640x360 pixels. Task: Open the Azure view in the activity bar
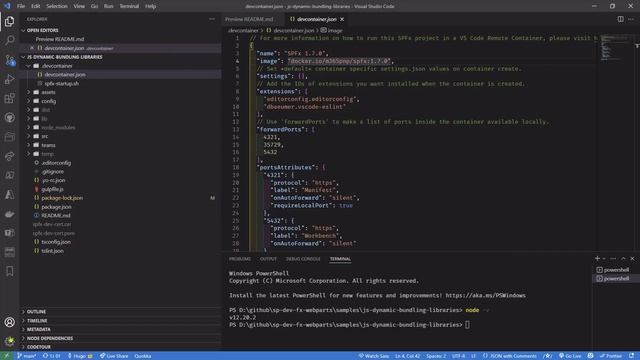[9, 195]
